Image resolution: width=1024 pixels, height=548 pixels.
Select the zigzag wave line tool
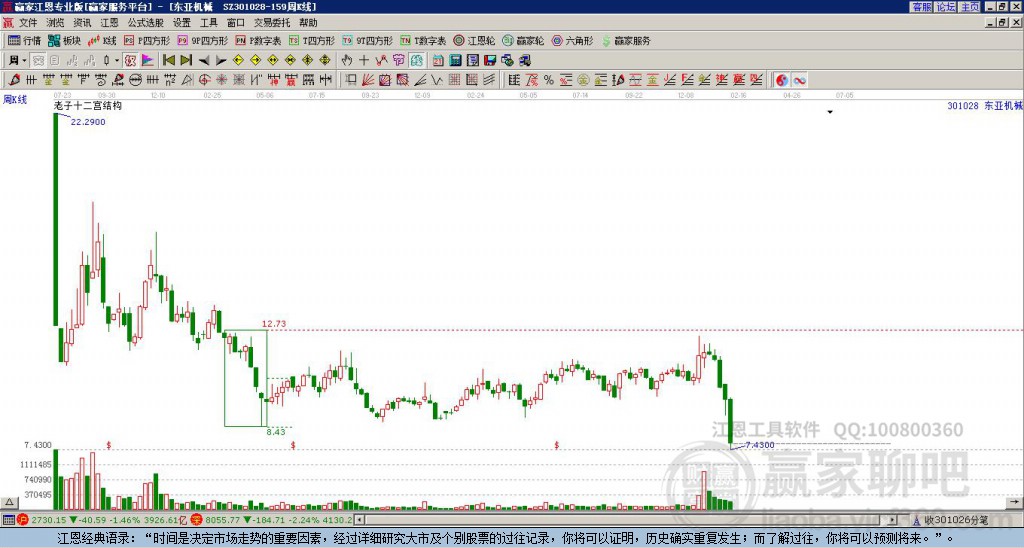click(437, 80)
